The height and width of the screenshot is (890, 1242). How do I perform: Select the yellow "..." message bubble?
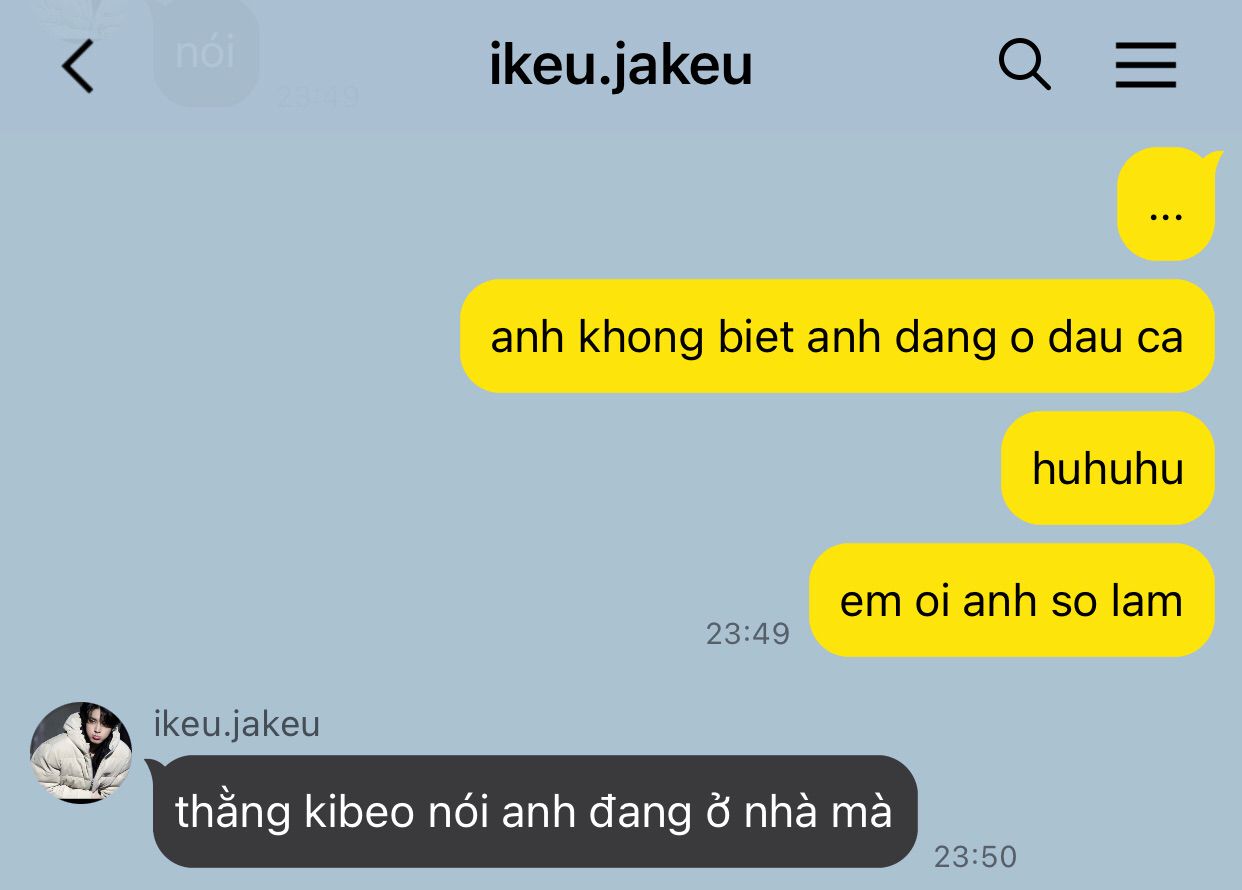1165,204
